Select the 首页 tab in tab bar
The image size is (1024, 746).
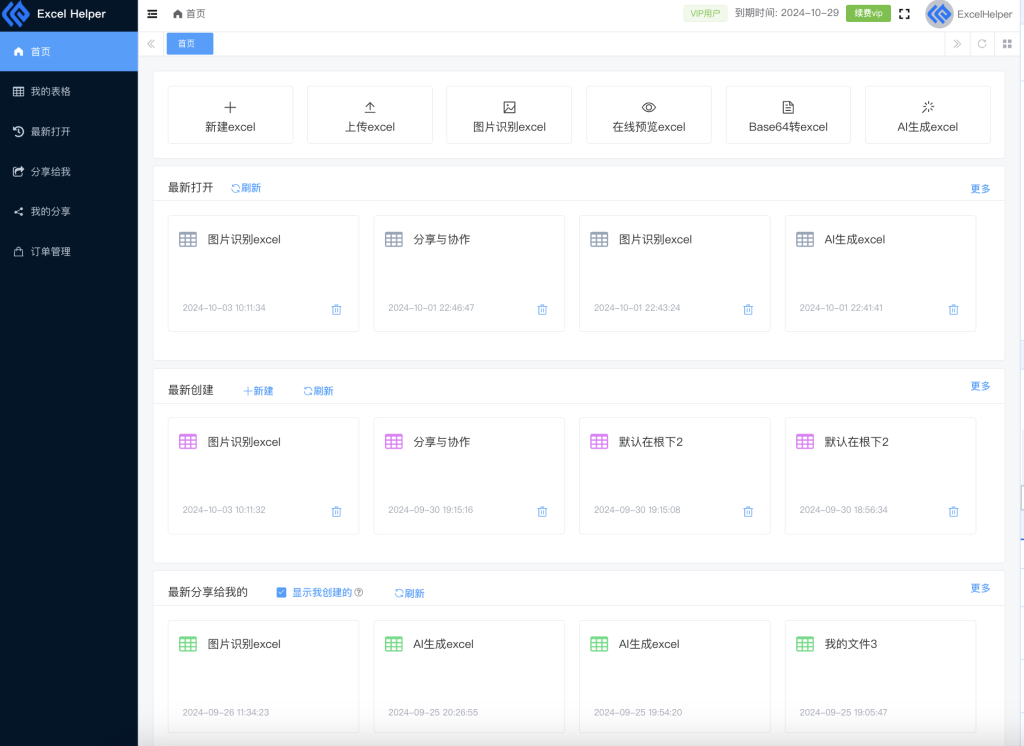tap(189, 44)
